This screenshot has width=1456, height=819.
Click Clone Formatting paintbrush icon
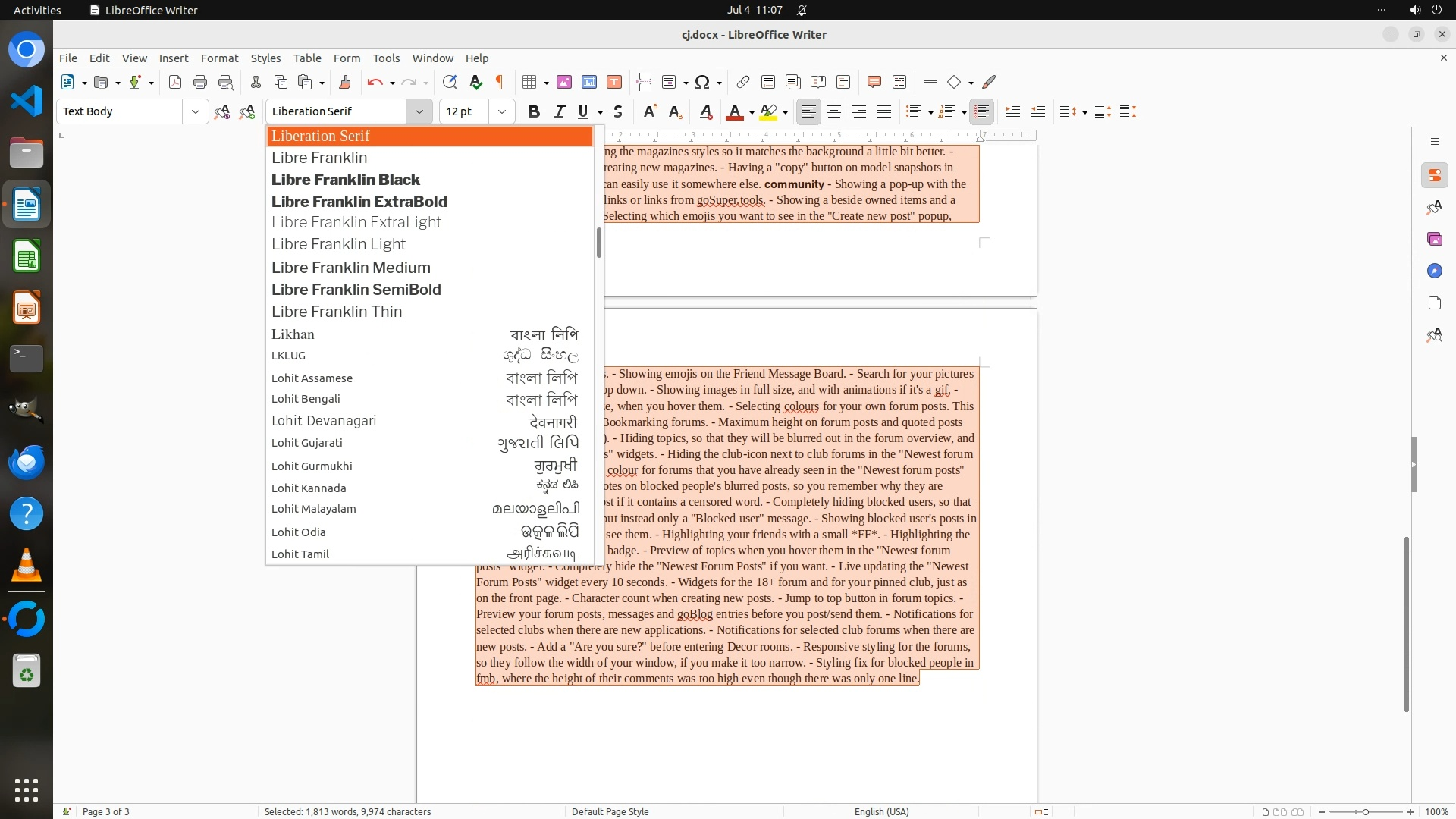345,82
